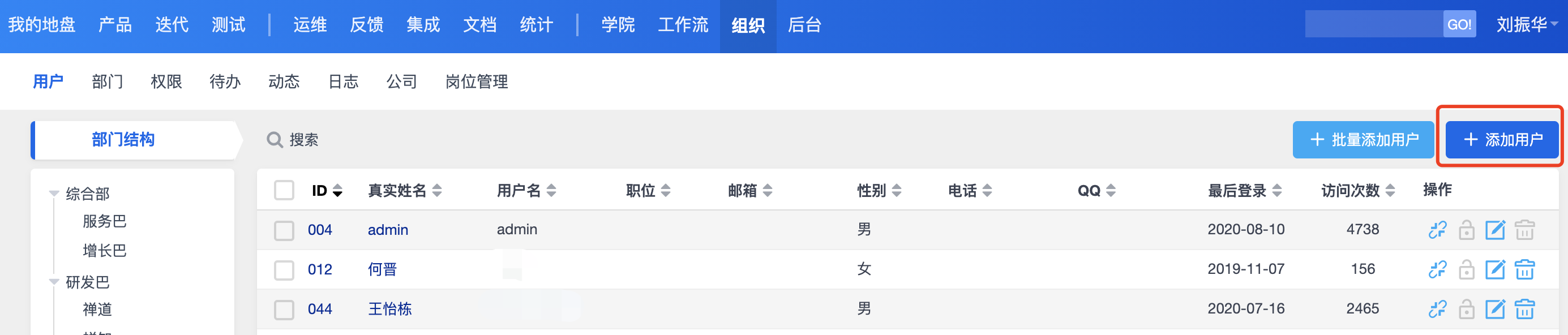Image resolution: width=1568 pixels, height=335 pixels.
Task: Collapse the 综合部 department tree node
Action: click(54, 194)
